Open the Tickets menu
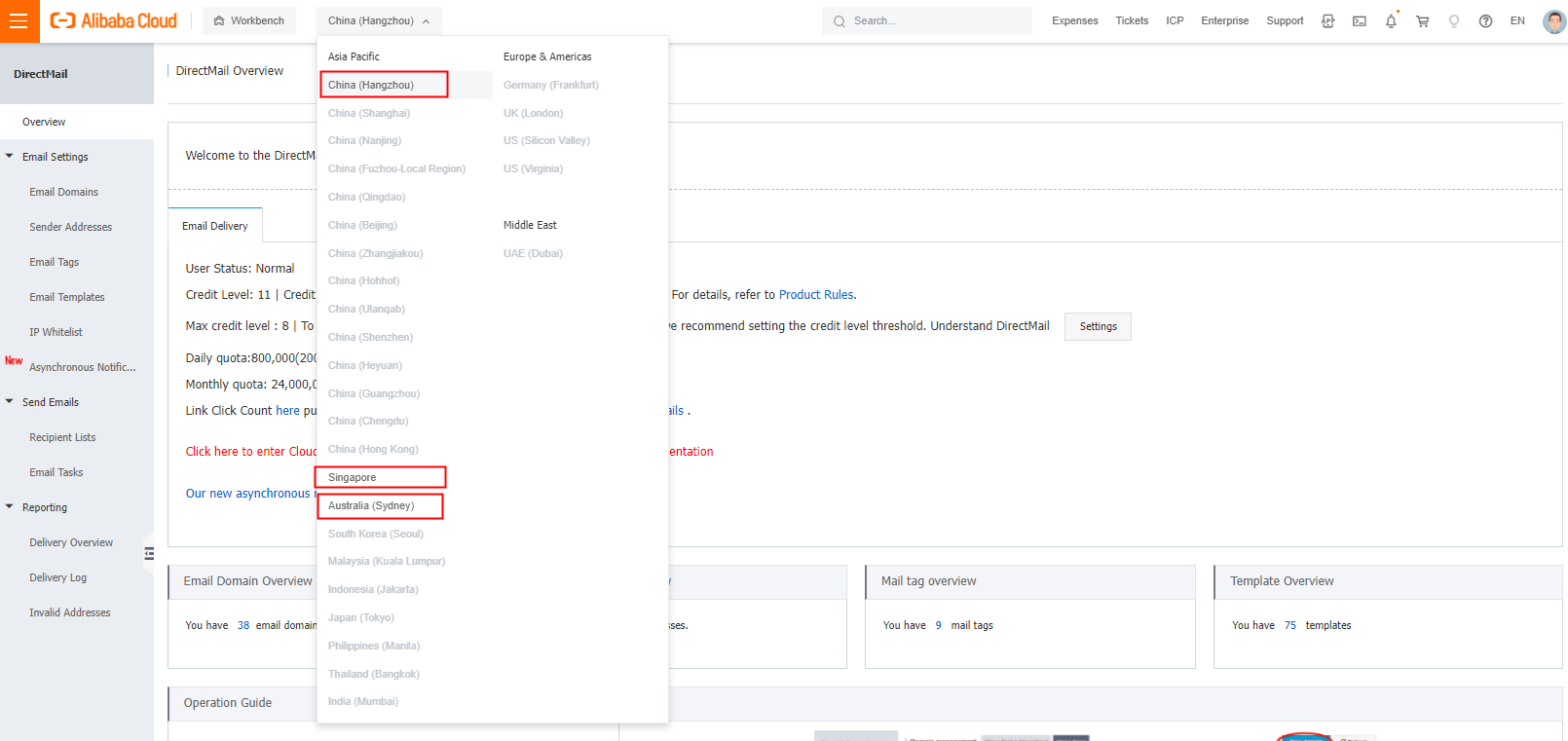 1132,20
